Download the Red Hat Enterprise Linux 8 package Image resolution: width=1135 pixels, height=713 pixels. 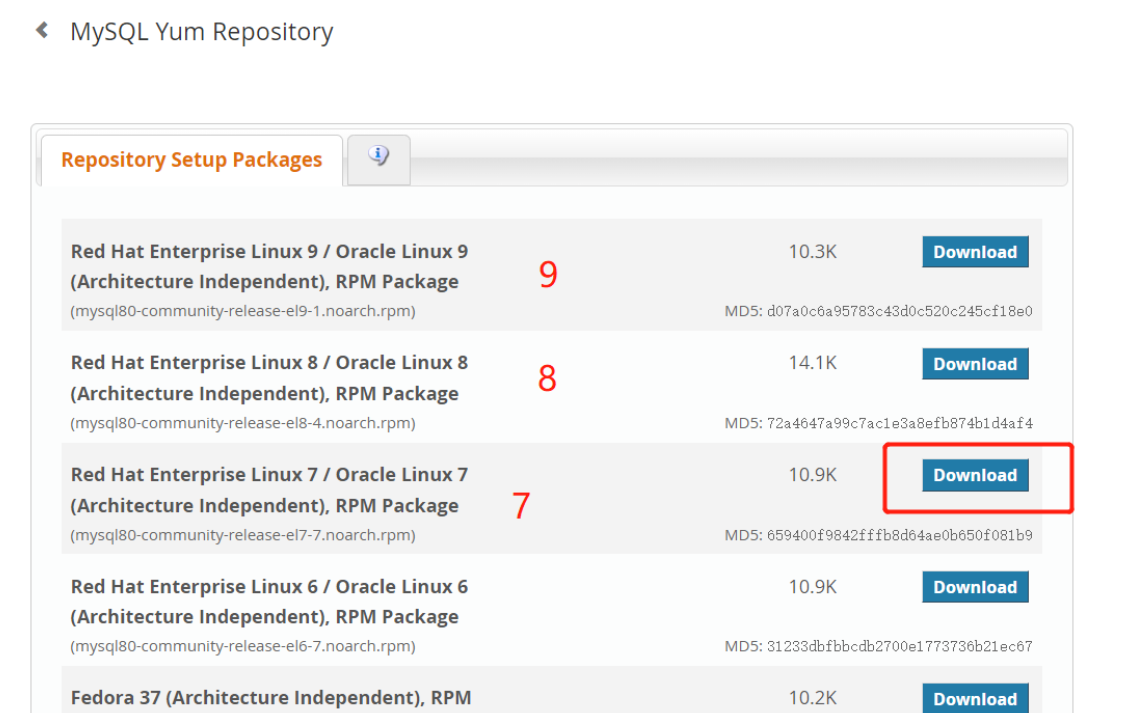[975, 364]
